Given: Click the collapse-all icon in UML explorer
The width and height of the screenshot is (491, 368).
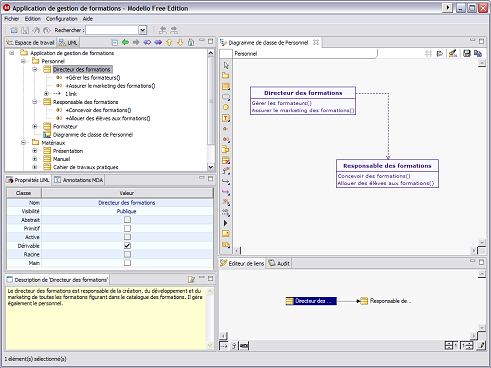Looking at the screenshot, I should coord(114,42).
